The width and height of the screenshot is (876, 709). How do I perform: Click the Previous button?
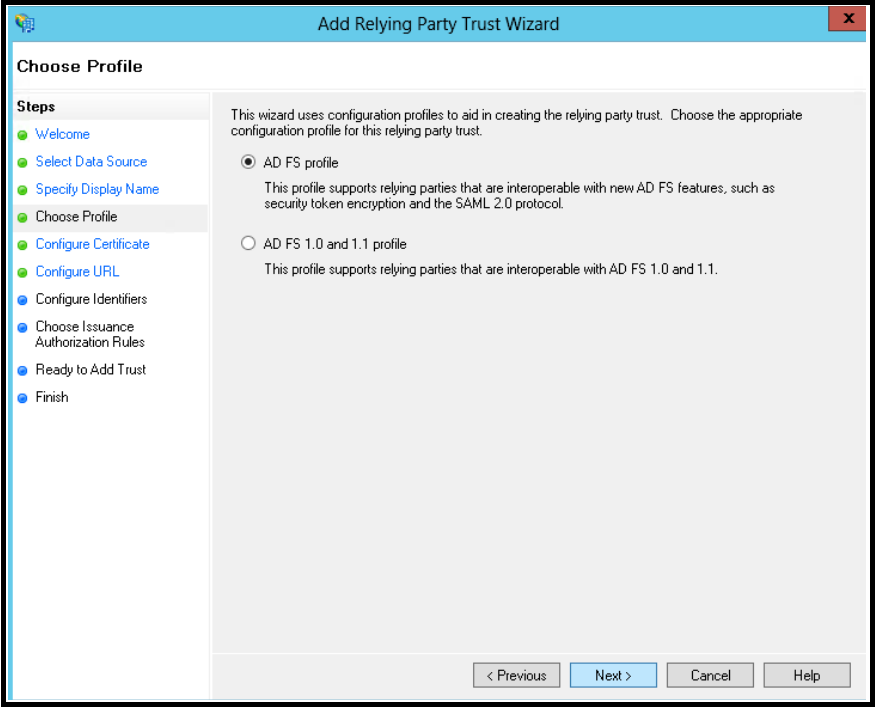click(516, 675)
